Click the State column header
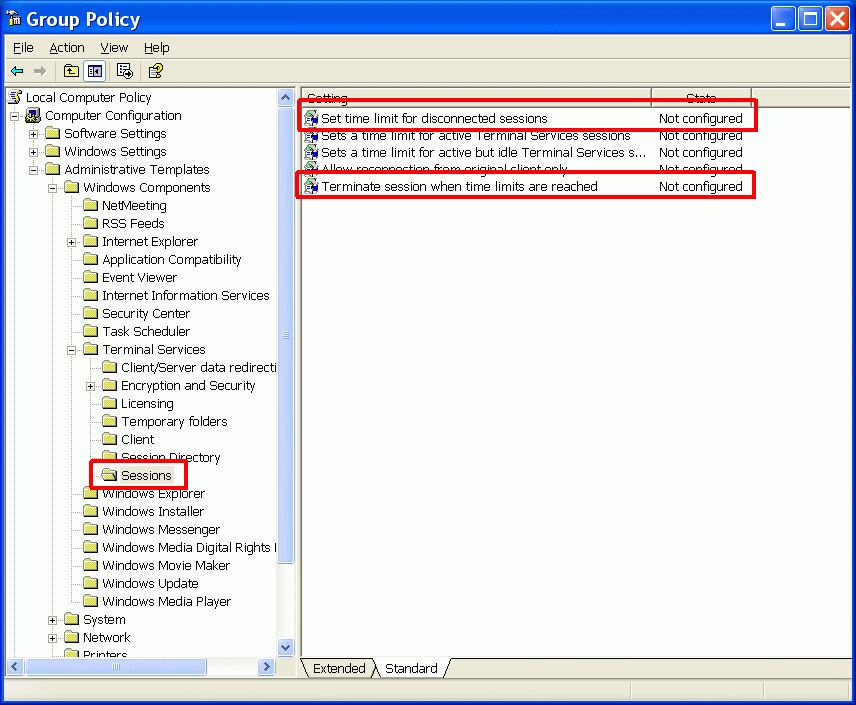This screenshot has width=856, height=705. tap(701, 98)
